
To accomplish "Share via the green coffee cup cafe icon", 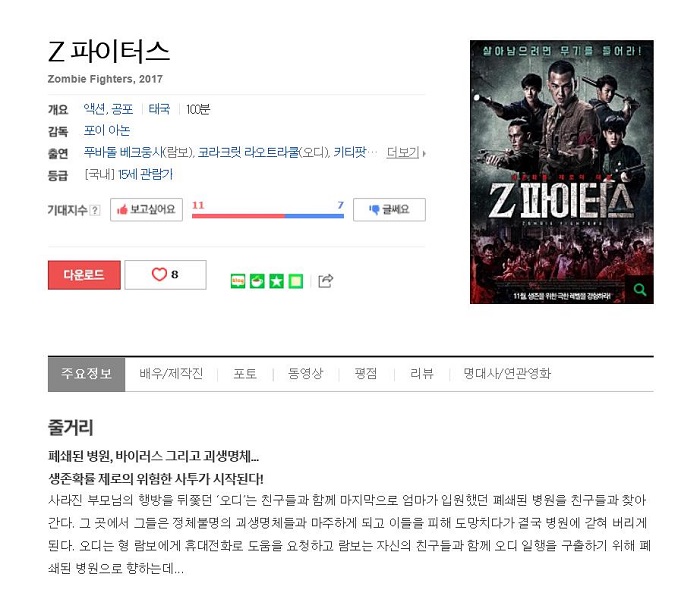I will pos(257,281).
